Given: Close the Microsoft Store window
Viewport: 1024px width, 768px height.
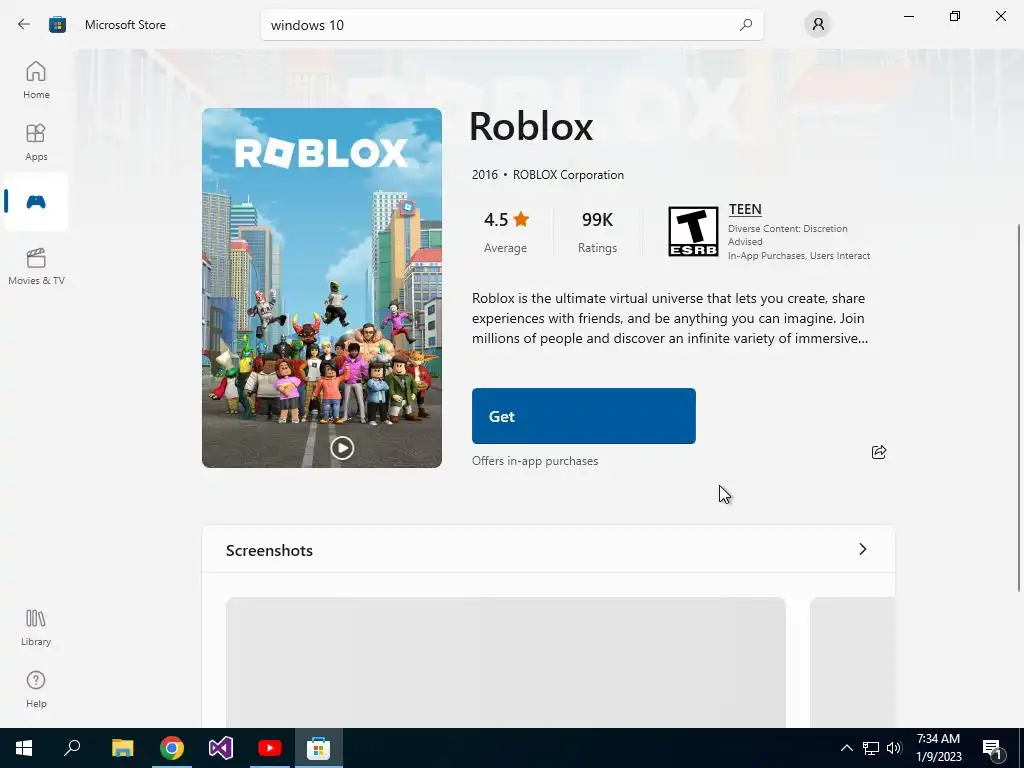Looking at the screenshot, I should 1000,16.
